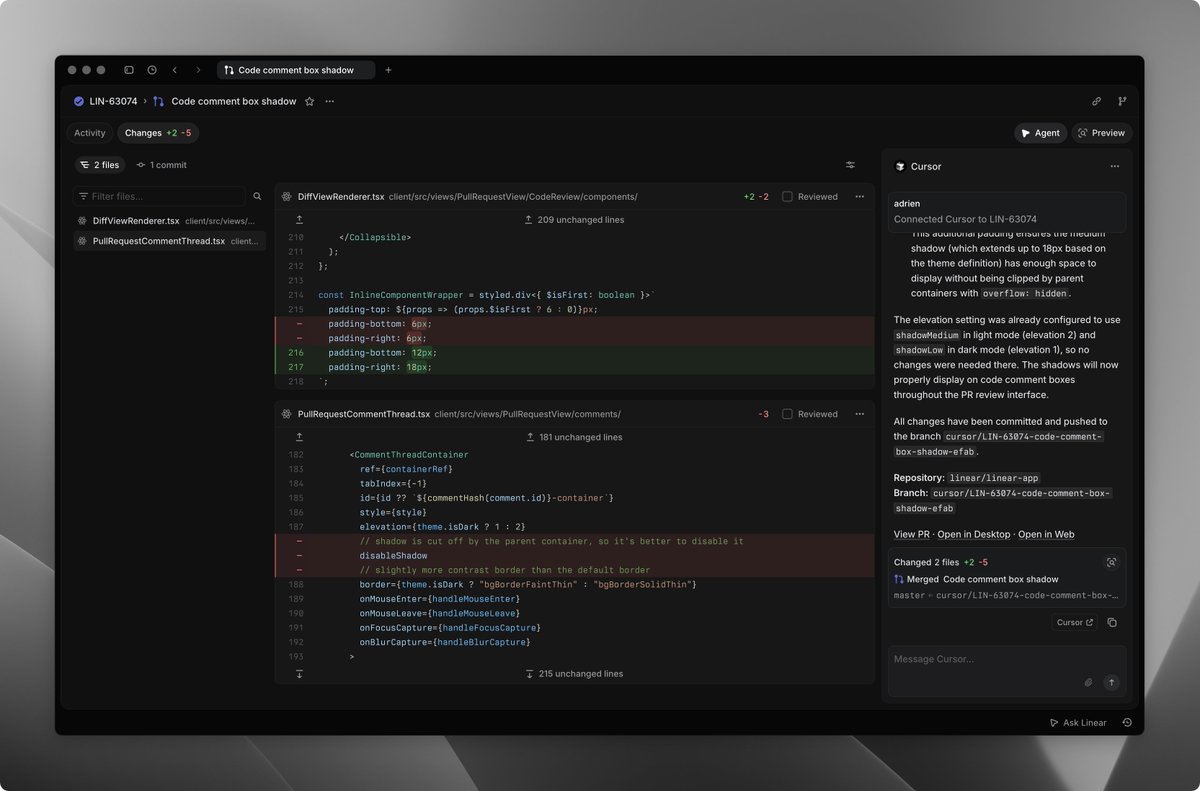1200x791 pixels.
Task: Click the expand-up arrow beside line 210
Action: coord(299,220)
